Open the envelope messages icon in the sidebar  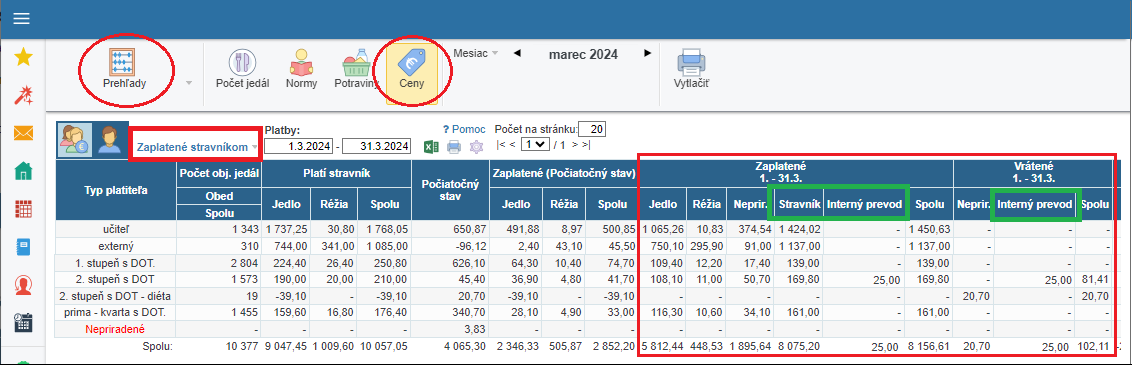pyautogui.click(x=24, y=133)
